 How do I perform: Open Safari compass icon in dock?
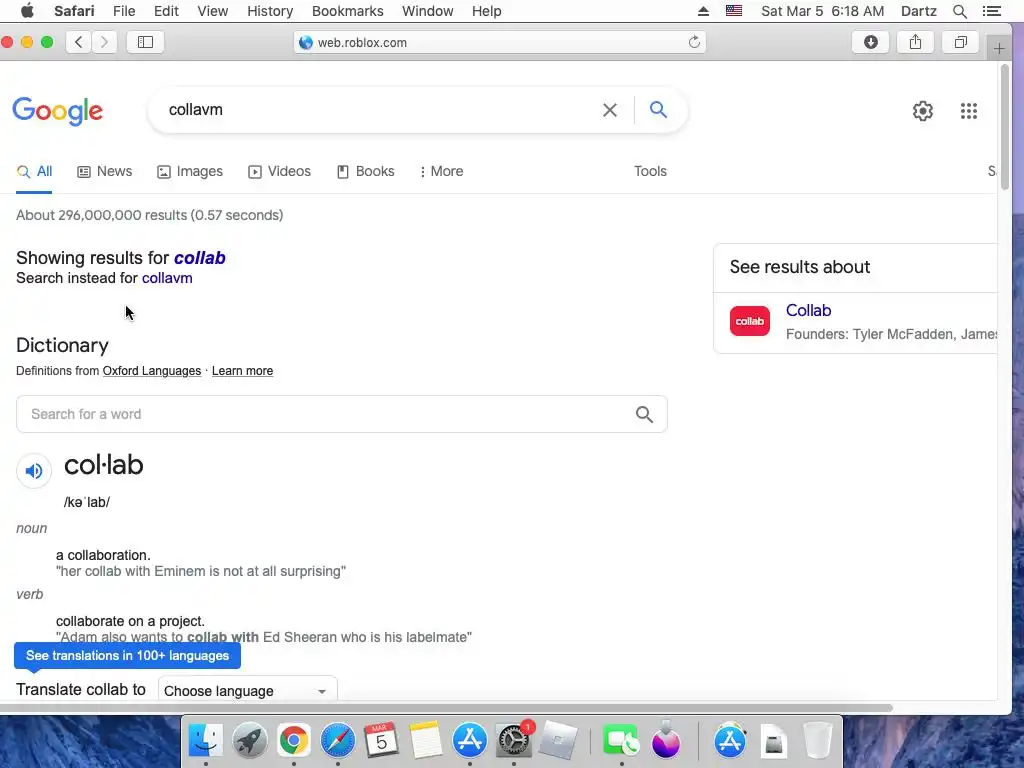[338, 741]
